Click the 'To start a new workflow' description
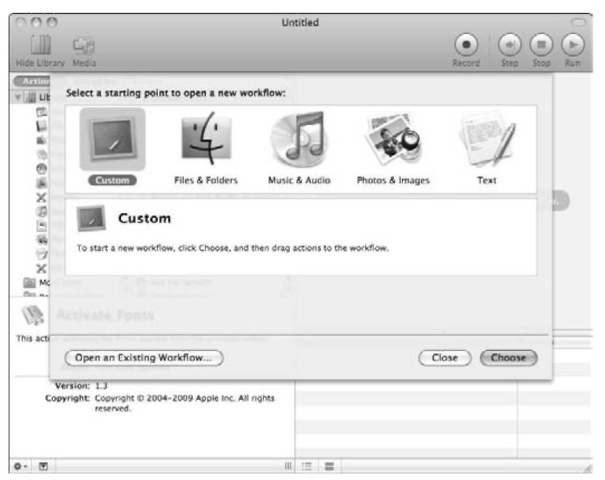This screenshot has width=605, height=480. click(x=232, y=248)
